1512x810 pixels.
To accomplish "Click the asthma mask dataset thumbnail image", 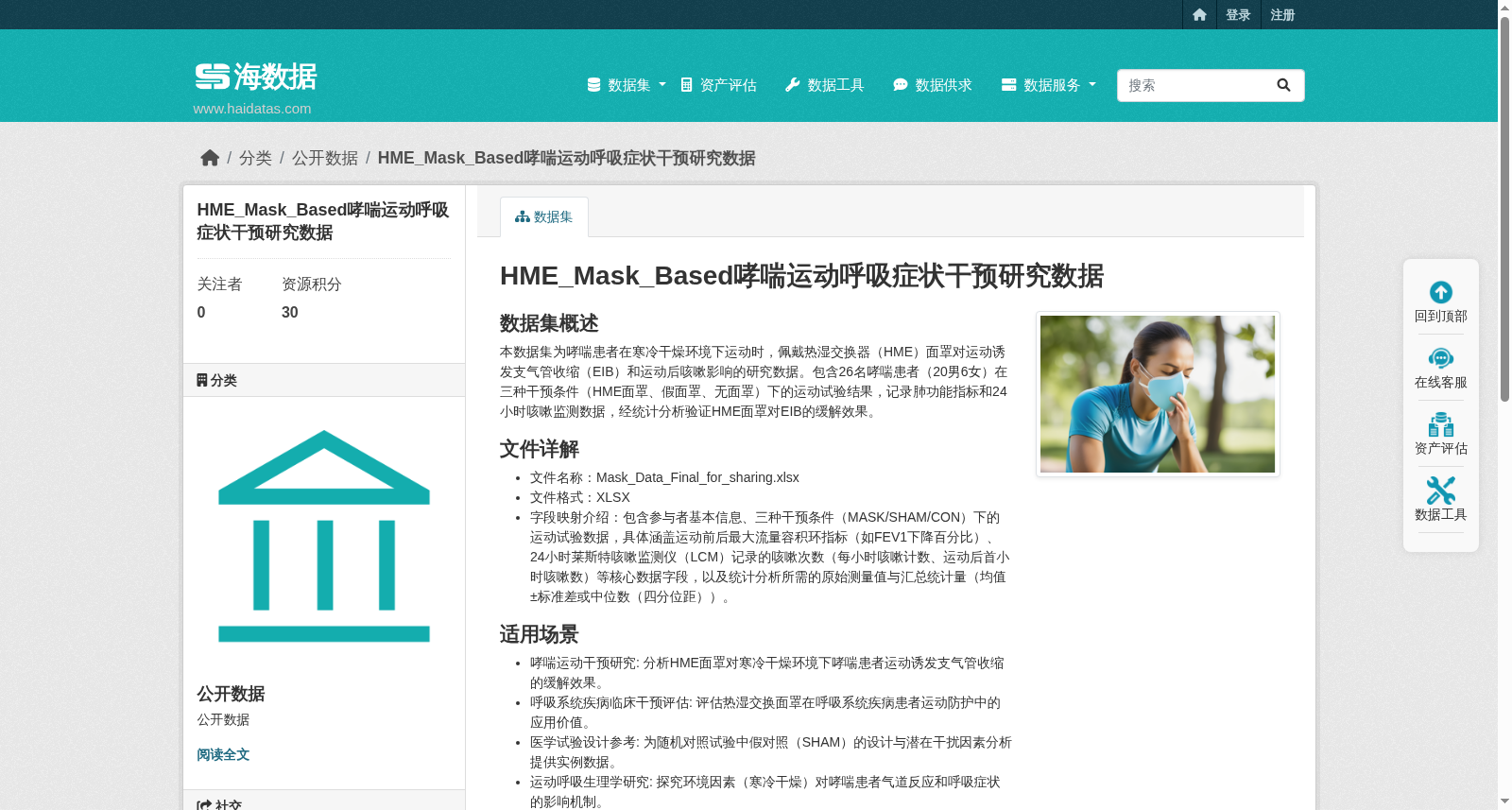I will point(1158,394).
